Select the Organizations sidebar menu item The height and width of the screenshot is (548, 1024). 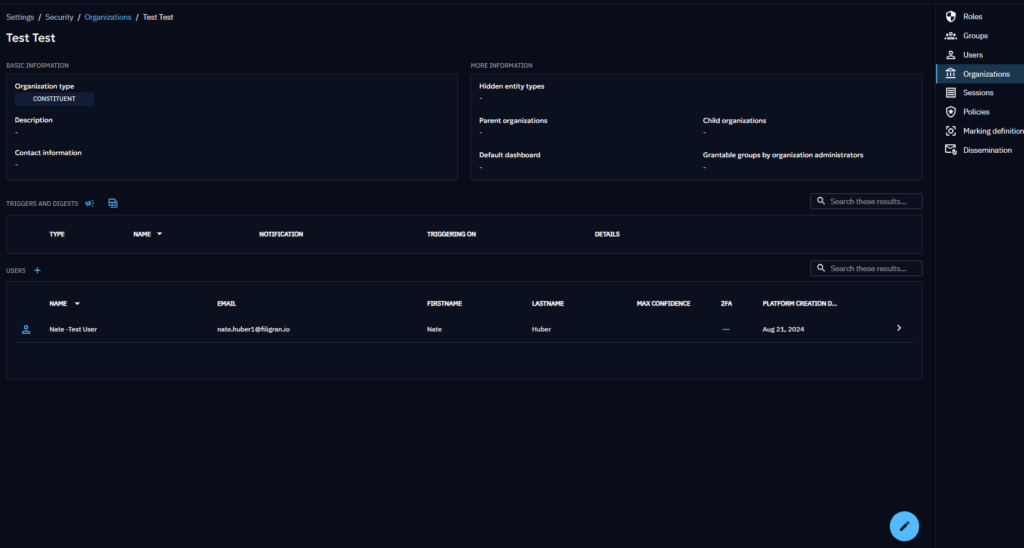point(985,74)
